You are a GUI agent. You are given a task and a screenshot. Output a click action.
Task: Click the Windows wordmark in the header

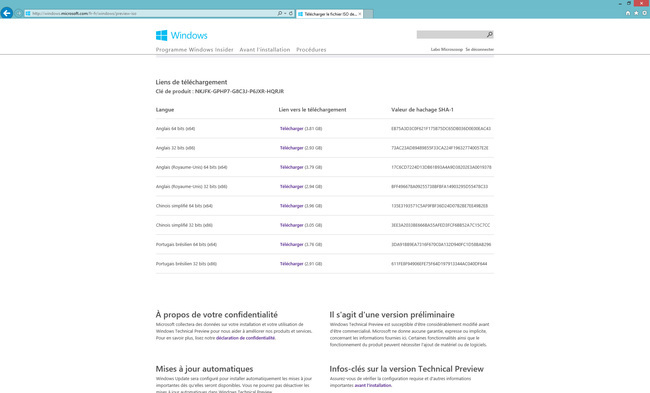coord(189,35)
